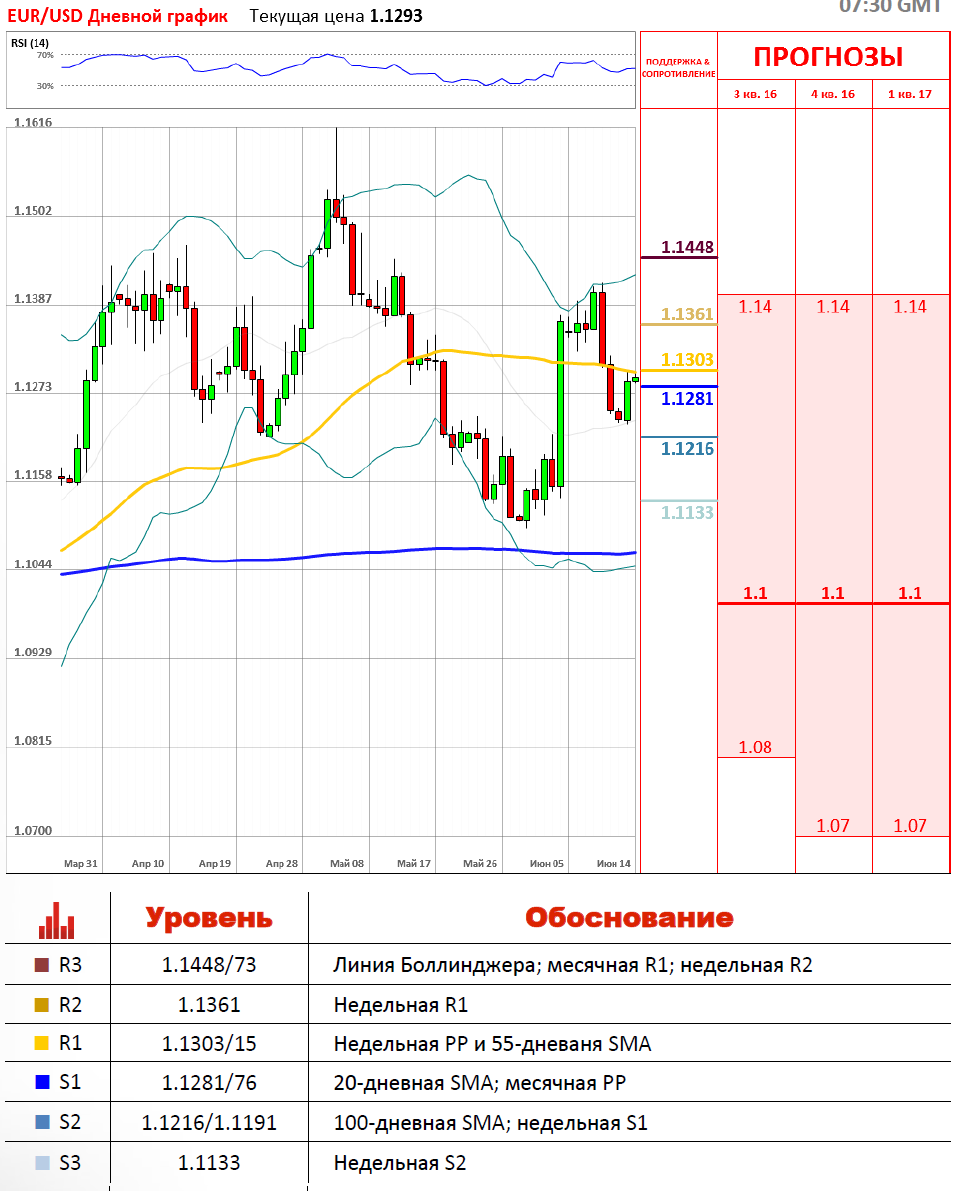Click the 1.1133 cell in S3 row
This screenshot has width=960, height=1191.
(209, 1163)
